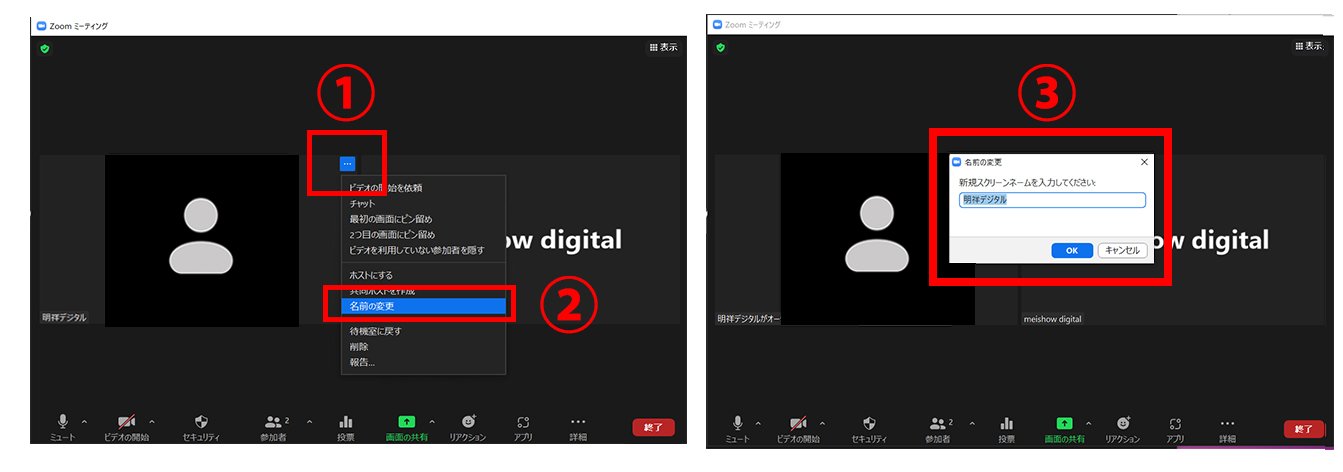Open the Polls (投票) icon in left window
1343x472 pixels.
pos(346,422)
